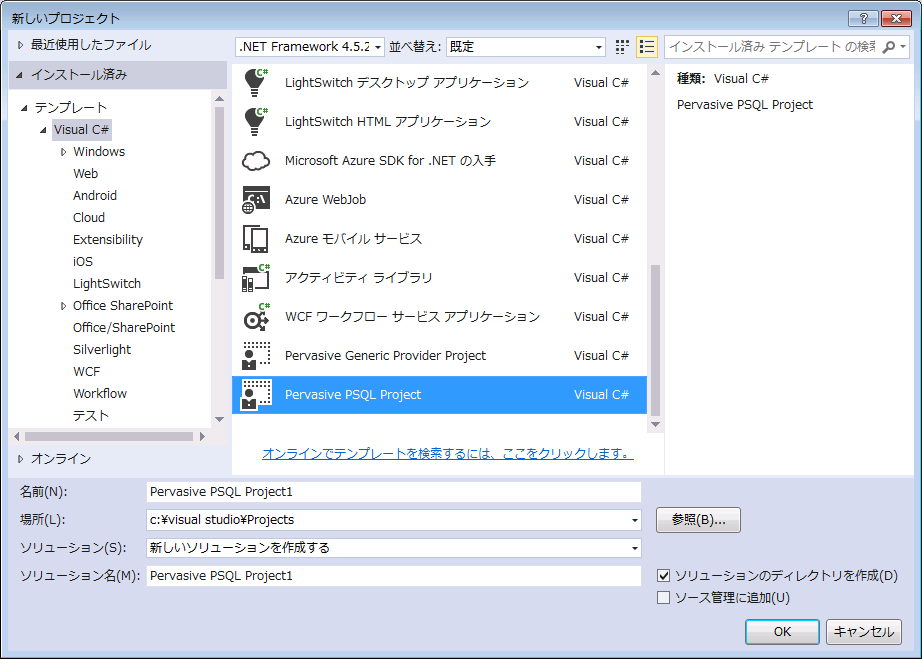This screenshot has height=659, width=922.
Task: Click the OK button
Action: point(782,632)
